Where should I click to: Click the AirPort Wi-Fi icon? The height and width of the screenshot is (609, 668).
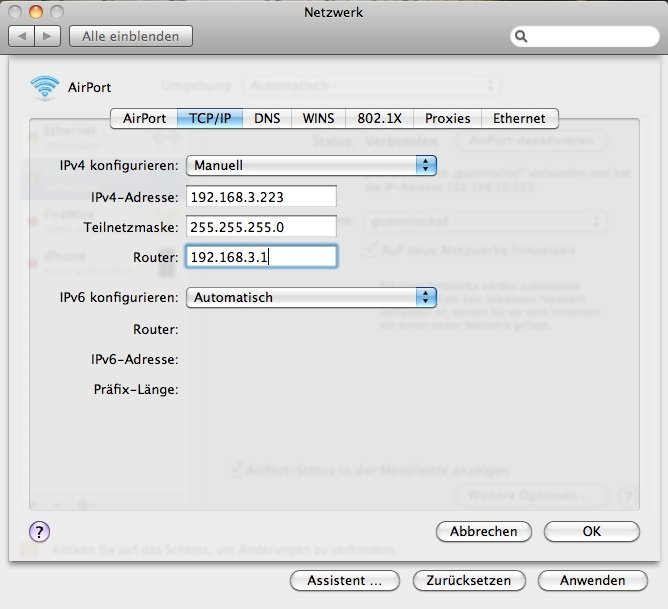(45, 88)
